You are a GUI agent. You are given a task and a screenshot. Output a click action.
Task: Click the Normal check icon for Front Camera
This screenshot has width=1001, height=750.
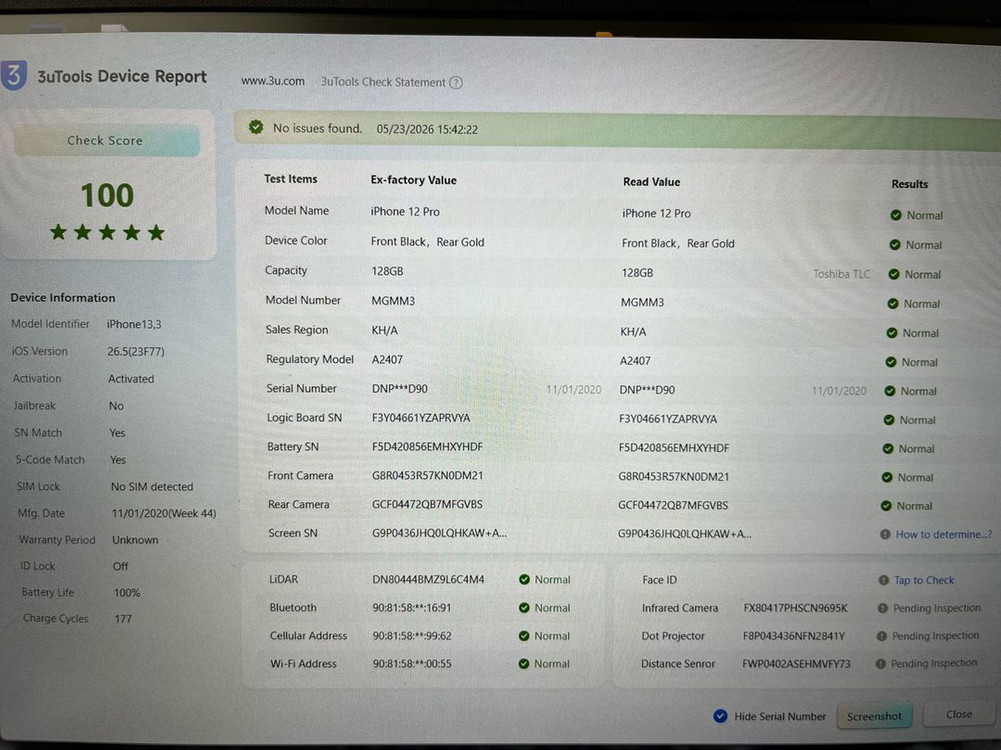pos(887,477)
